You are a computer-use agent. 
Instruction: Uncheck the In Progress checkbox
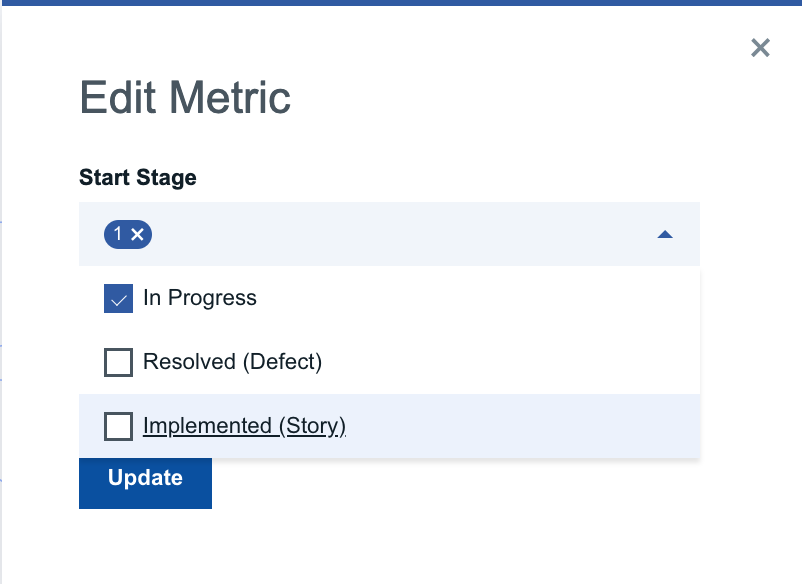coord(118,298)
